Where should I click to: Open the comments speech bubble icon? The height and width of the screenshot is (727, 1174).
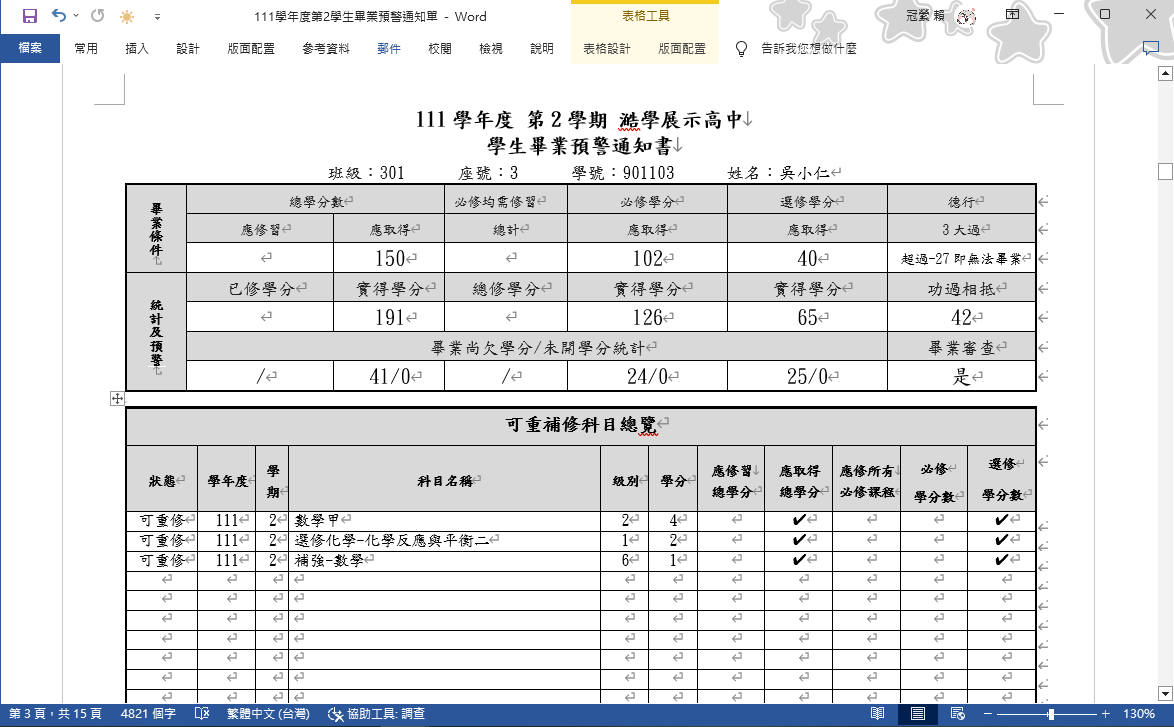(x=1151, y=49)
